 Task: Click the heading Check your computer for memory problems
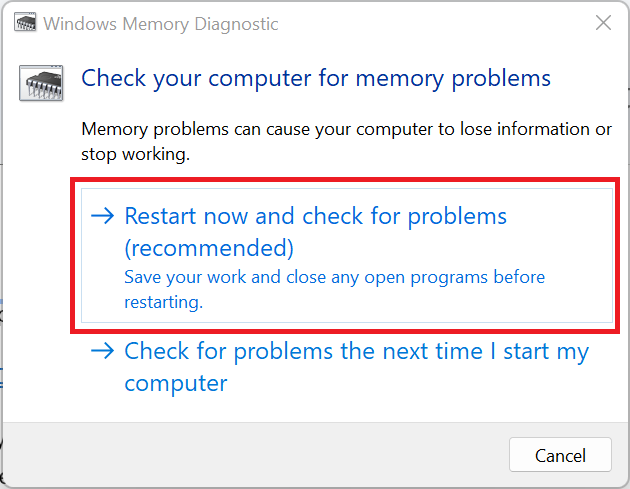(x=315, y=78)
